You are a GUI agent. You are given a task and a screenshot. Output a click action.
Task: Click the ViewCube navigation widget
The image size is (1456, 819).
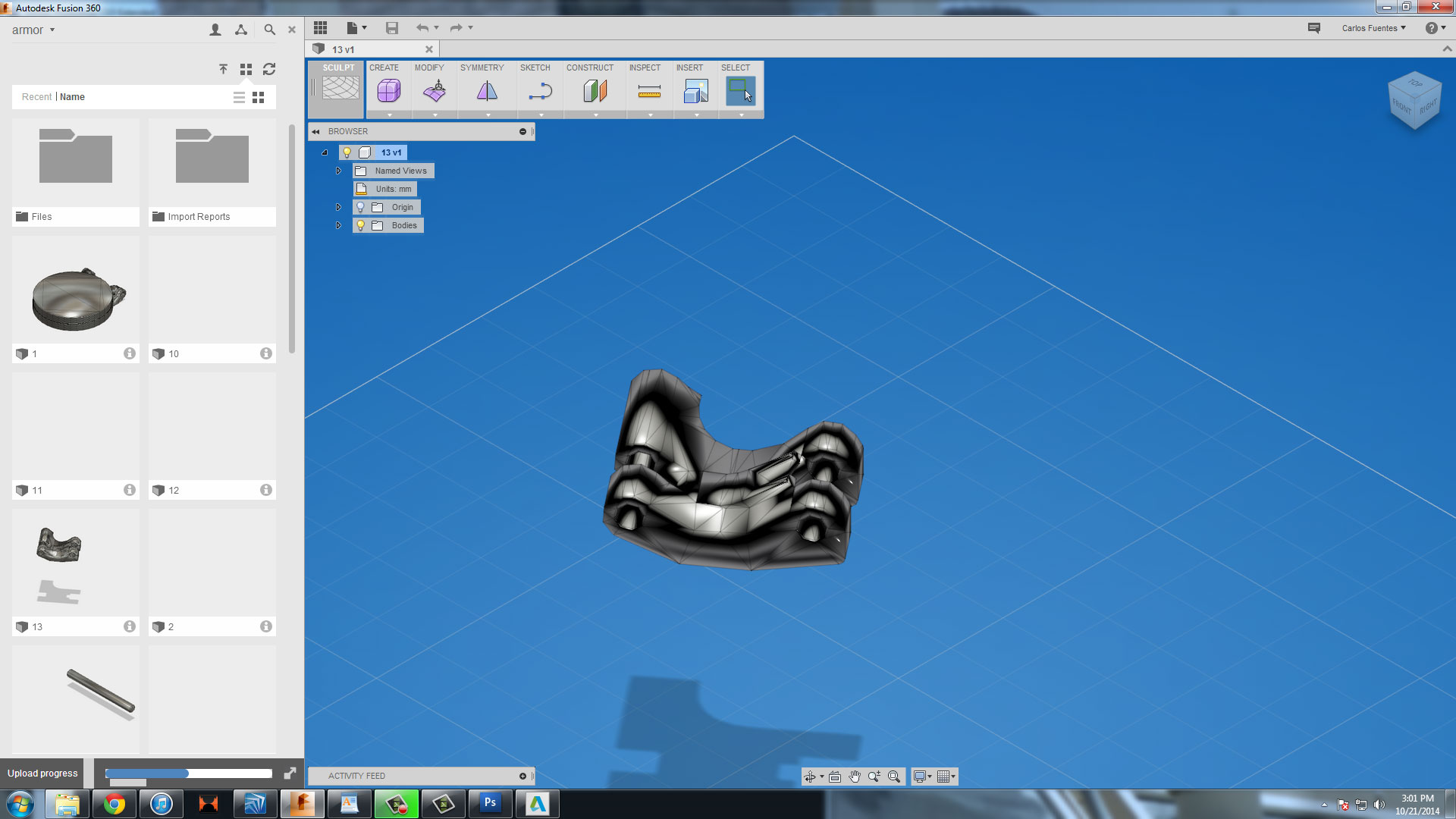tap(1414, 101)
